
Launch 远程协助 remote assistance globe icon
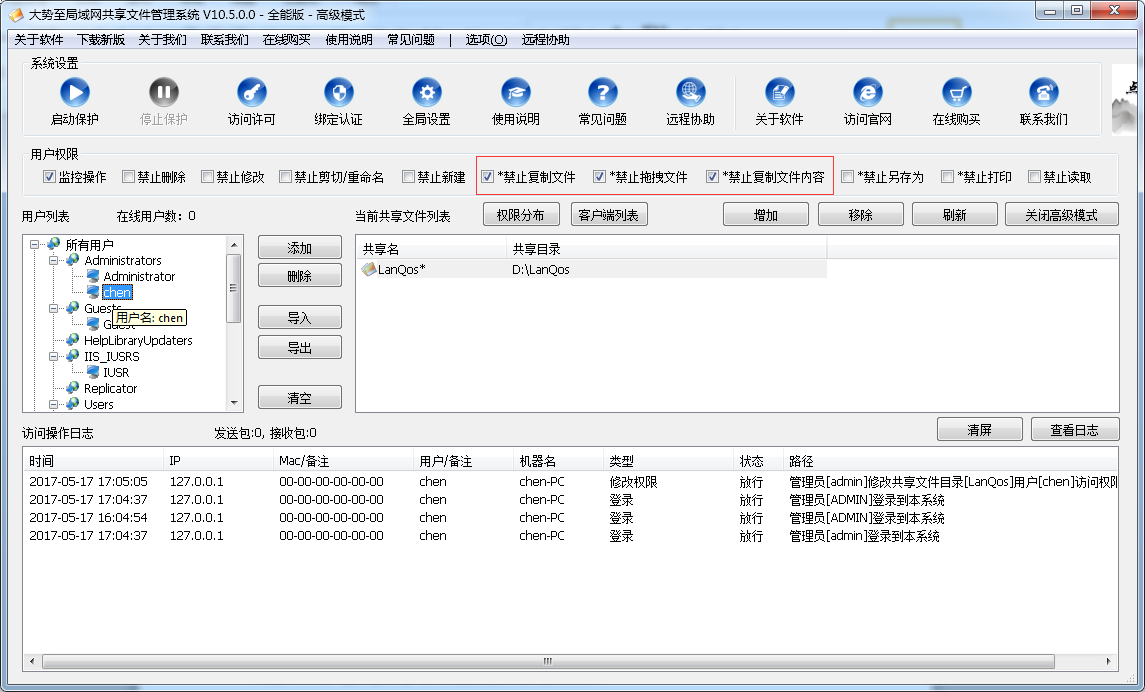[691, 93]
